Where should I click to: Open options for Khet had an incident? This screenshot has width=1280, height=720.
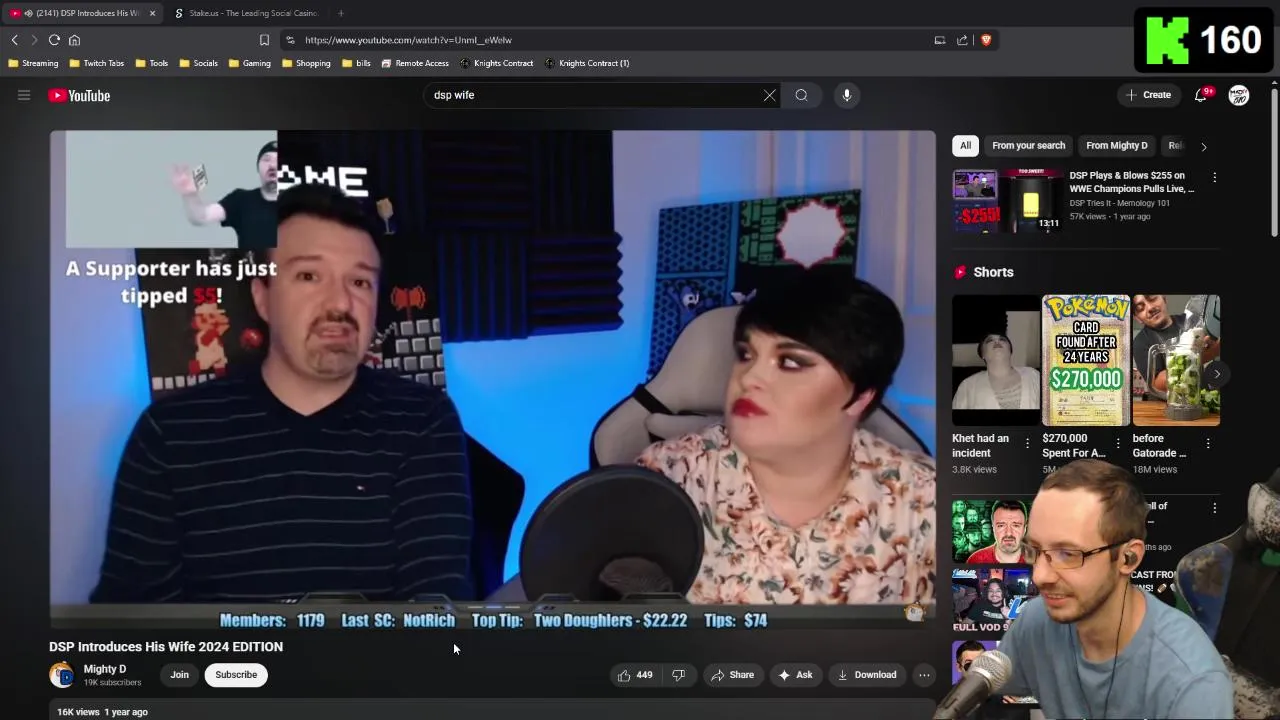(1027, 444)
